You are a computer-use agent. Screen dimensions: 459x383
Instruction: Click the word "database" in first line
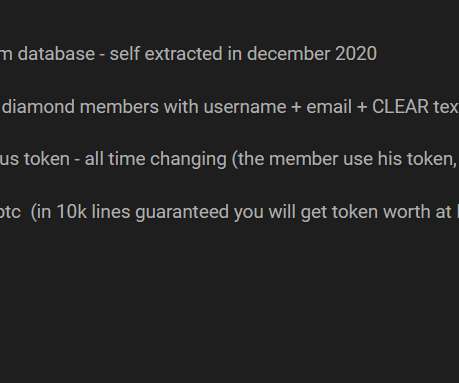coord(56,54)
